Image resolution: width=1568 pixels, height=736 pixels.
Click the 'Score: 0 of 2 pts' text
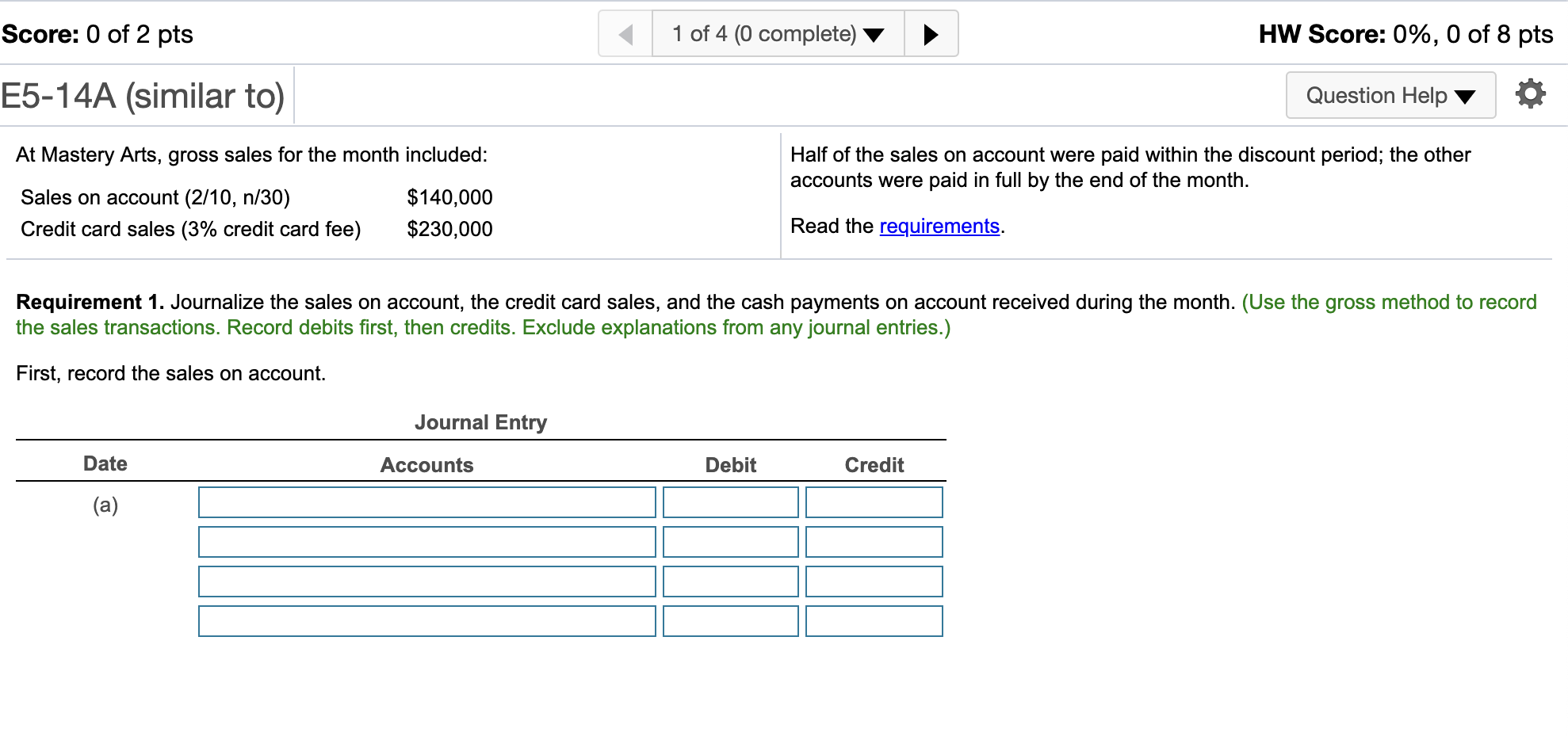(x=97, y=34)
